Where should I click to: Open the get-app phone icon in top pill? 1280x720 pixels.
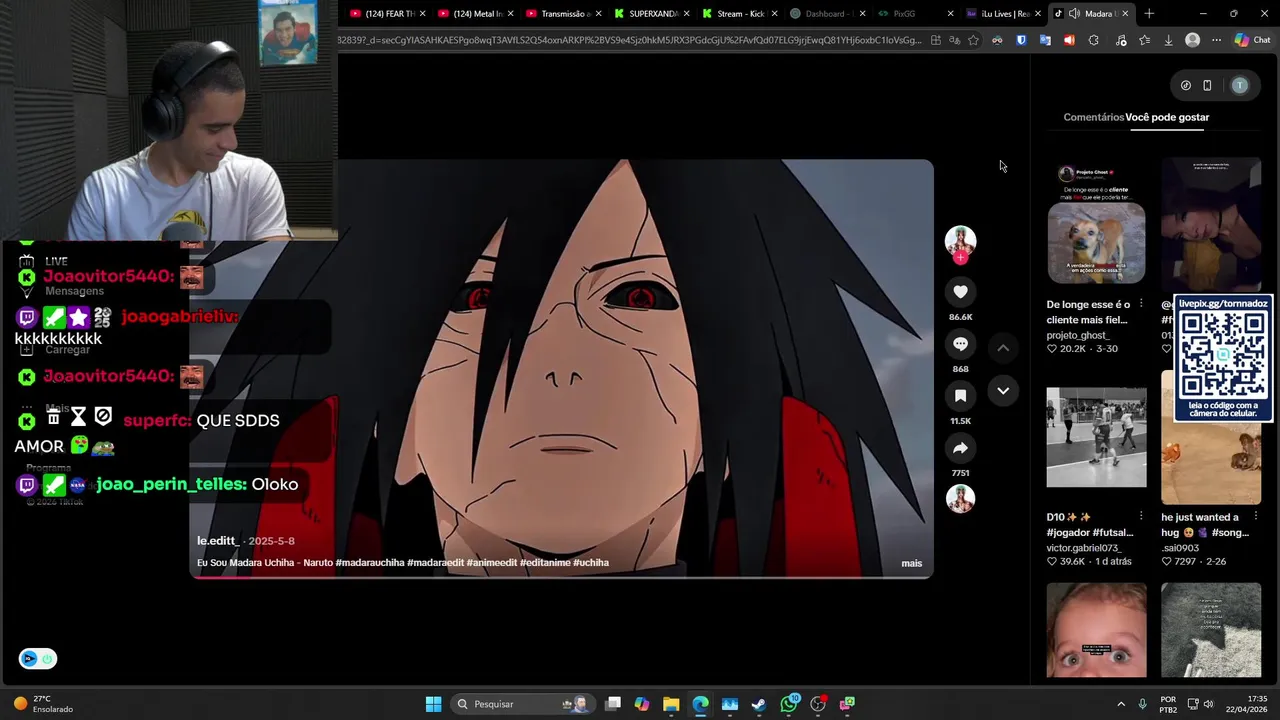click(x=1207, y=86)
